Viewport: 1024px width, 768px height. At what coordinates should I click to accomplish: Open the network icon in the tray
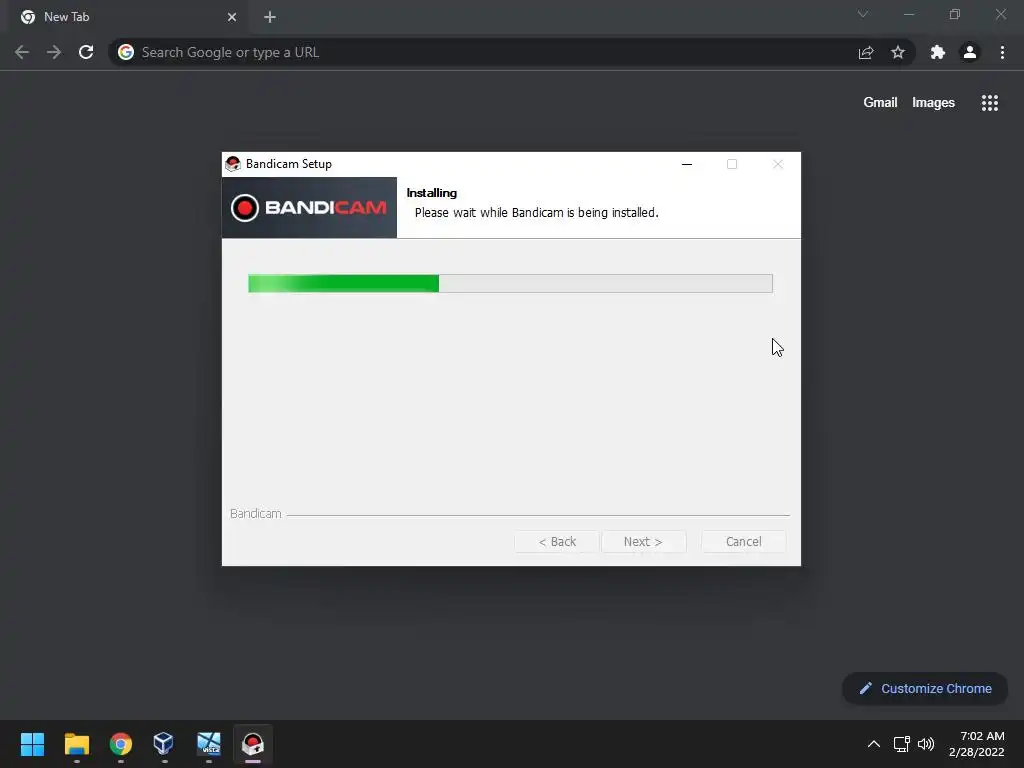point(902,744)
